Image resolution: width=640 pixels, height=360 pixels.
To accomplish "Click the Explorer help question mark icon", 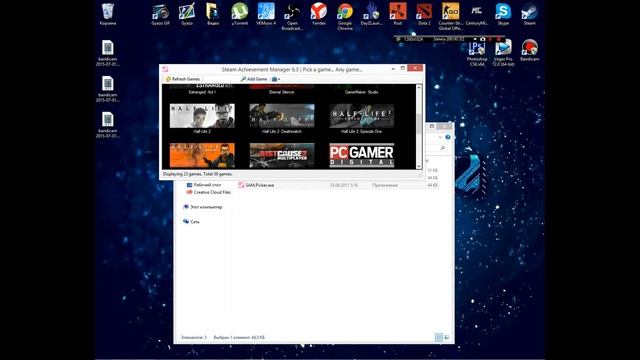I will tap(448, 137).
